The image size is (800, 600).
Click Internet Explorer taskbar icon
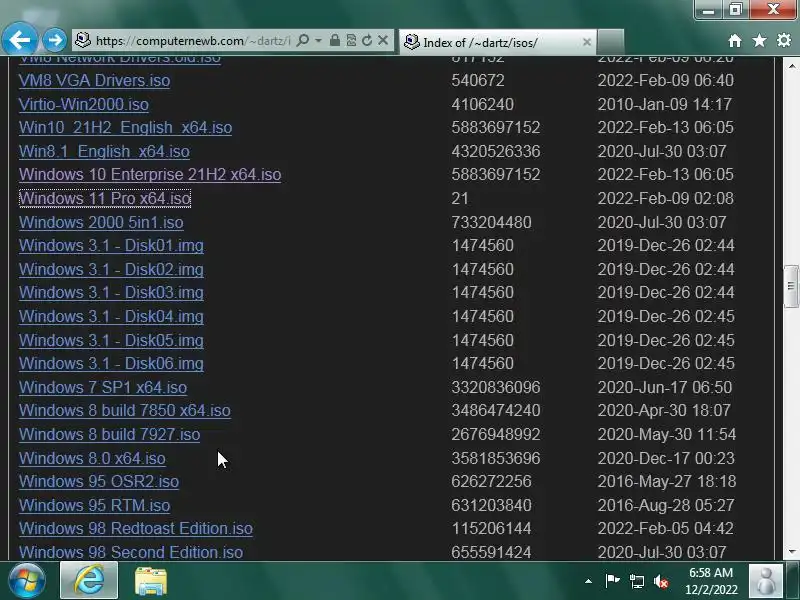click(89, 580)
